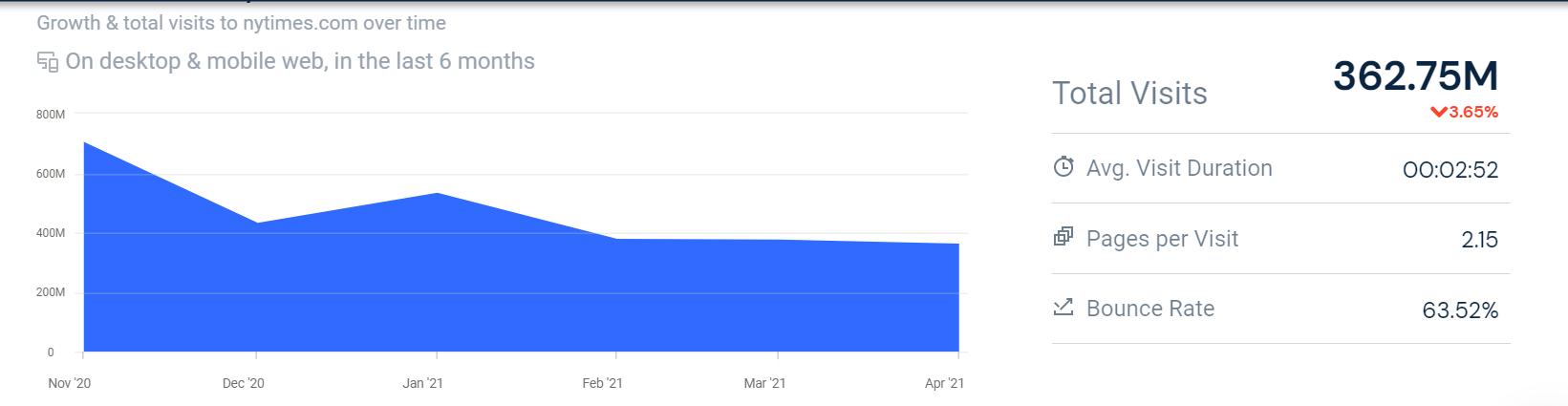
Task: Click the 400M y-axis label
Action: 50,233
